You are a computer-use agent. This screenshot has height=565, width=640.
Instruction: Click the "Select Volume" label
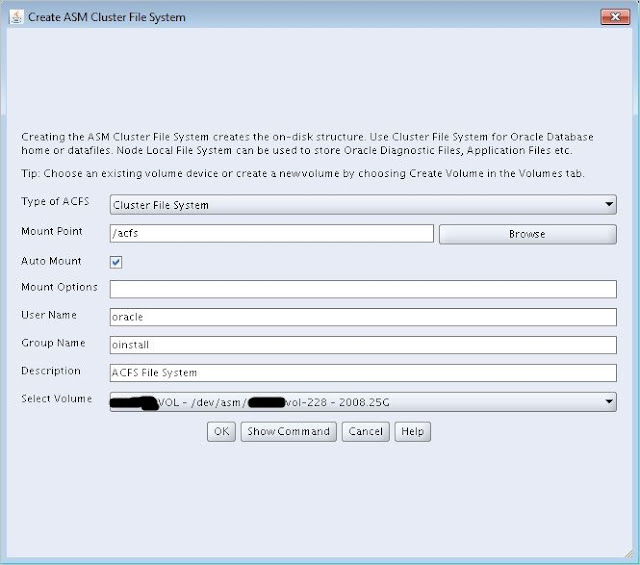(x=56, y=398)
